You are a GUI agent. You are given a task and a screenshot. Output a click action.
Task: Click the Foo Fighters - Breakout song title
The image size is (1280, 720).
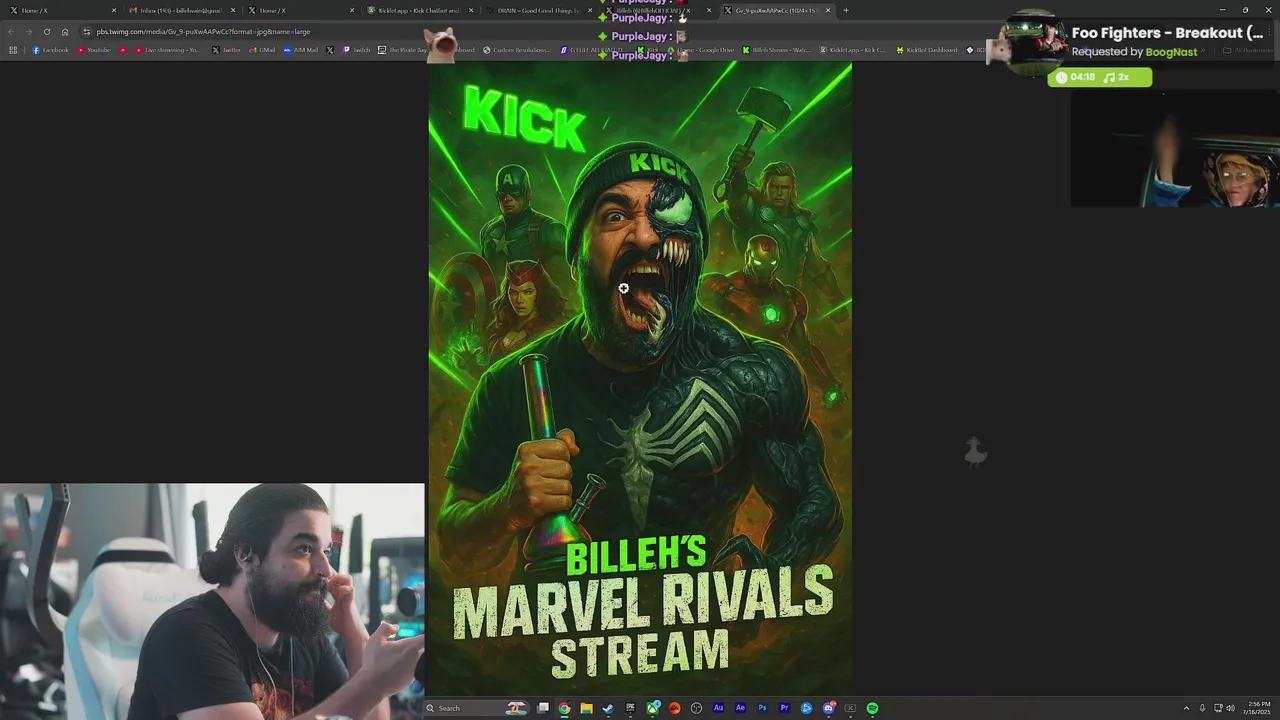point(1168,33)
